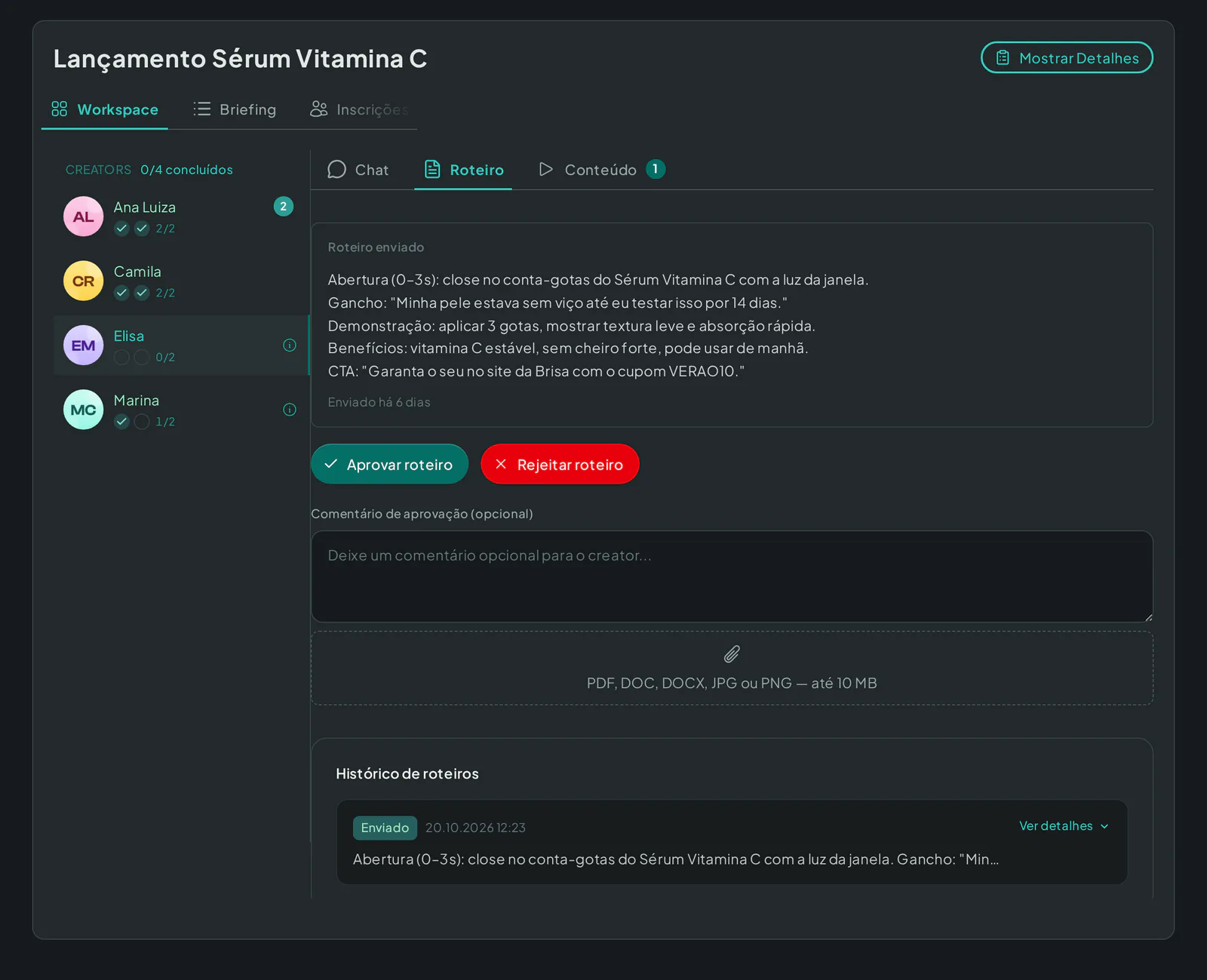
Task: Click Camila's CR avatar
Action: (x=83, y=281)
